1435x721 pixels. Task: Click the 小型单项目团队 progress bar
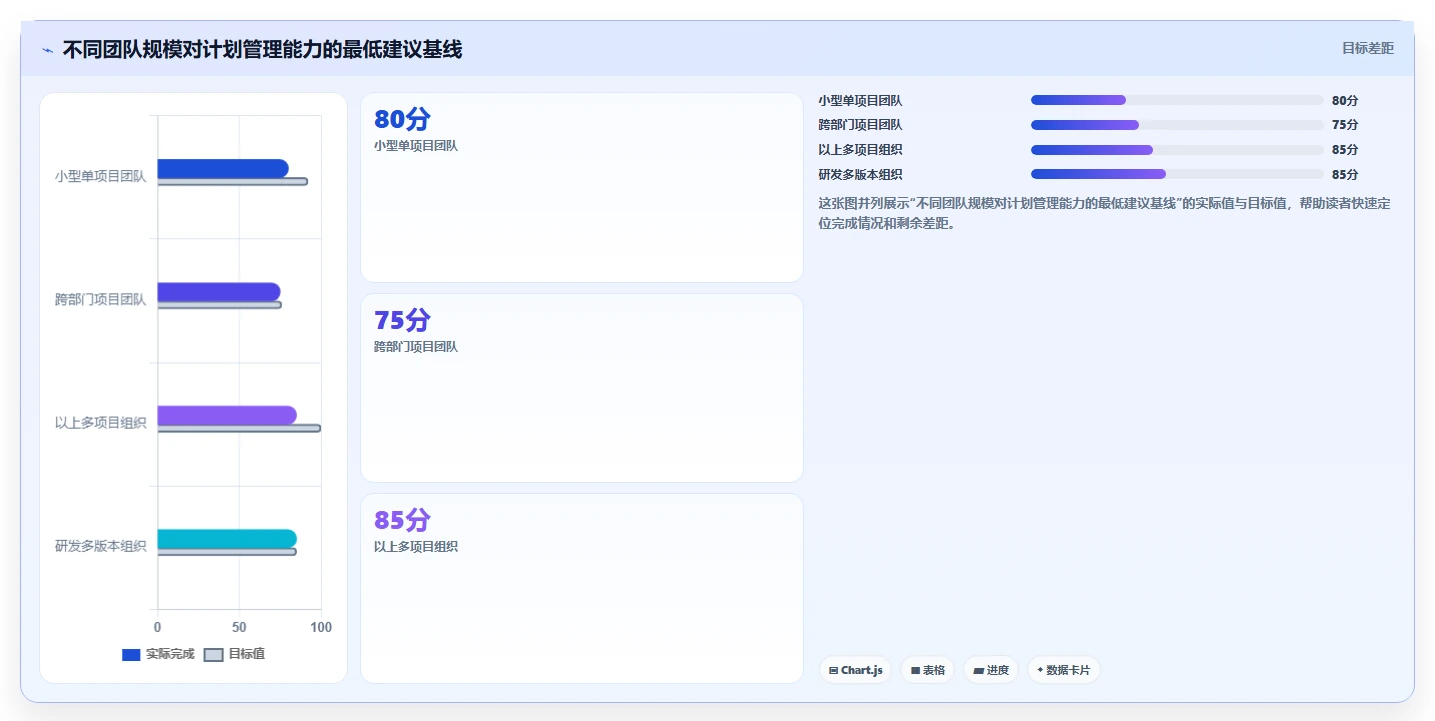[x=1177, y=100]
